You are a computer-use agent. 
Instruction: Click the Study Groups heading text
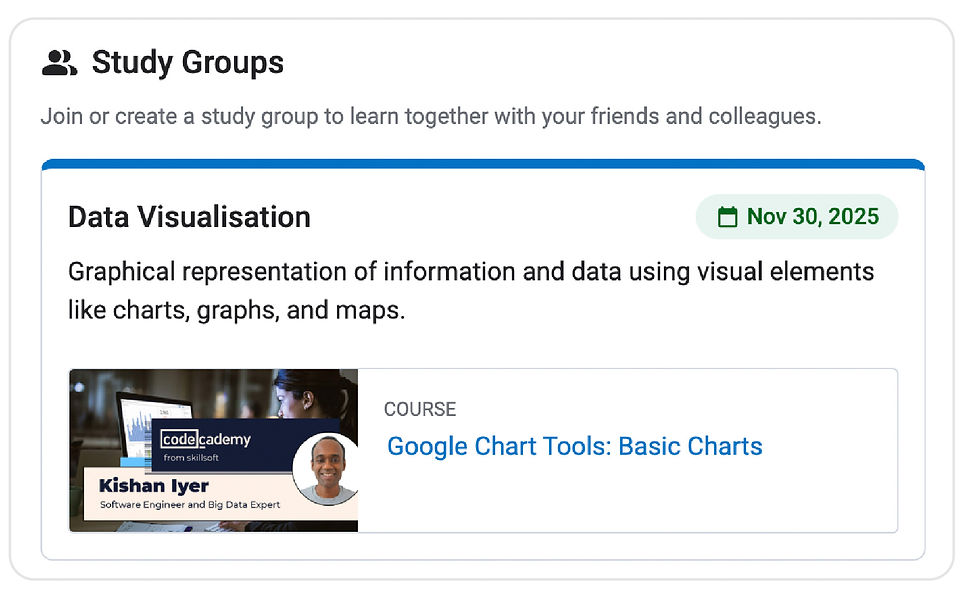pos(187,63)
